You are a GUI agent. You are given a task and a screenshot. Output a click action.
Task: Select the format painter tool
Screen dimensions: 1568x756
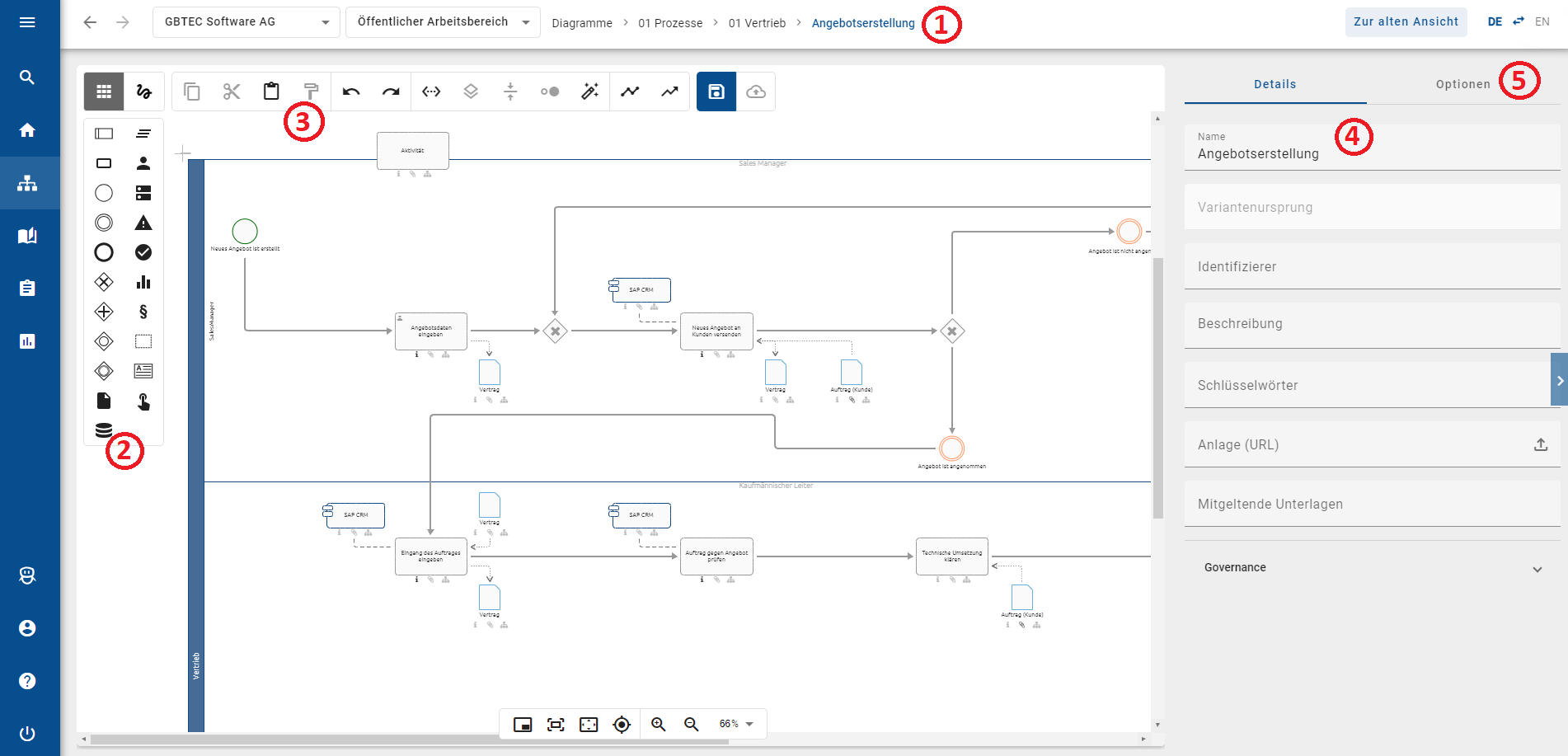tap(311, 92)
